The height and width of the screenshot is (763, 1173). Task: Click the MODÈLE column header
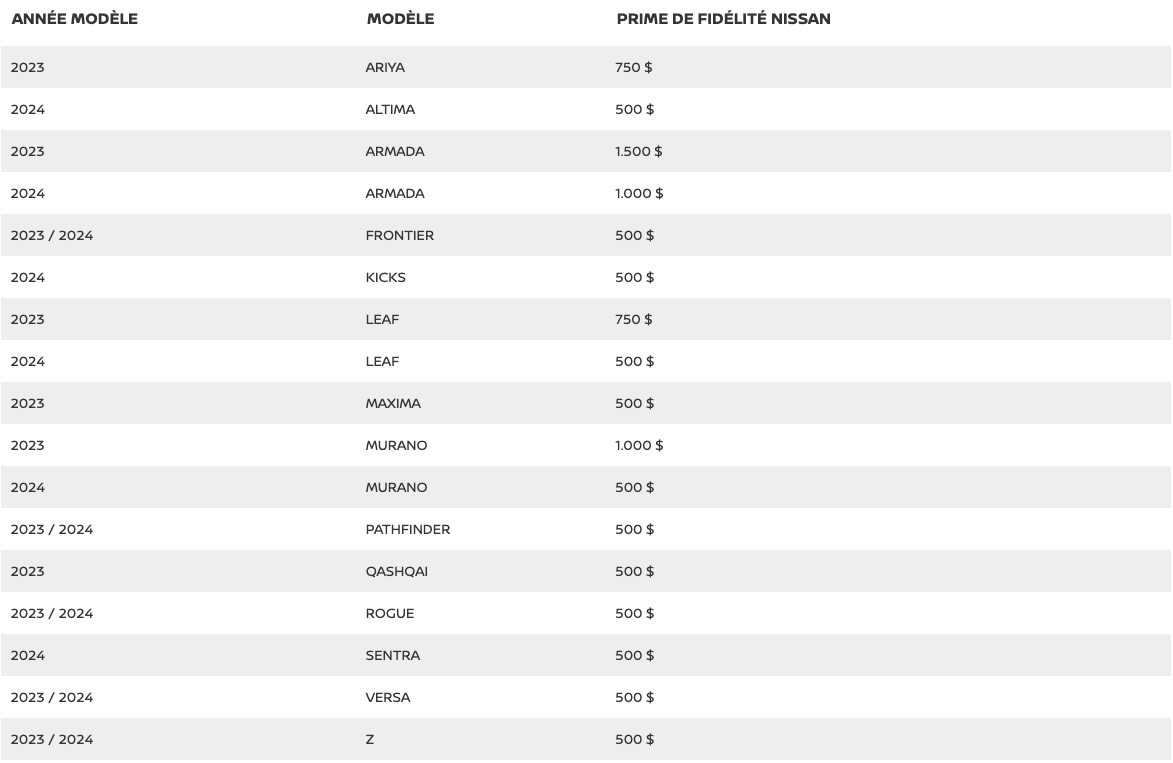400,19
